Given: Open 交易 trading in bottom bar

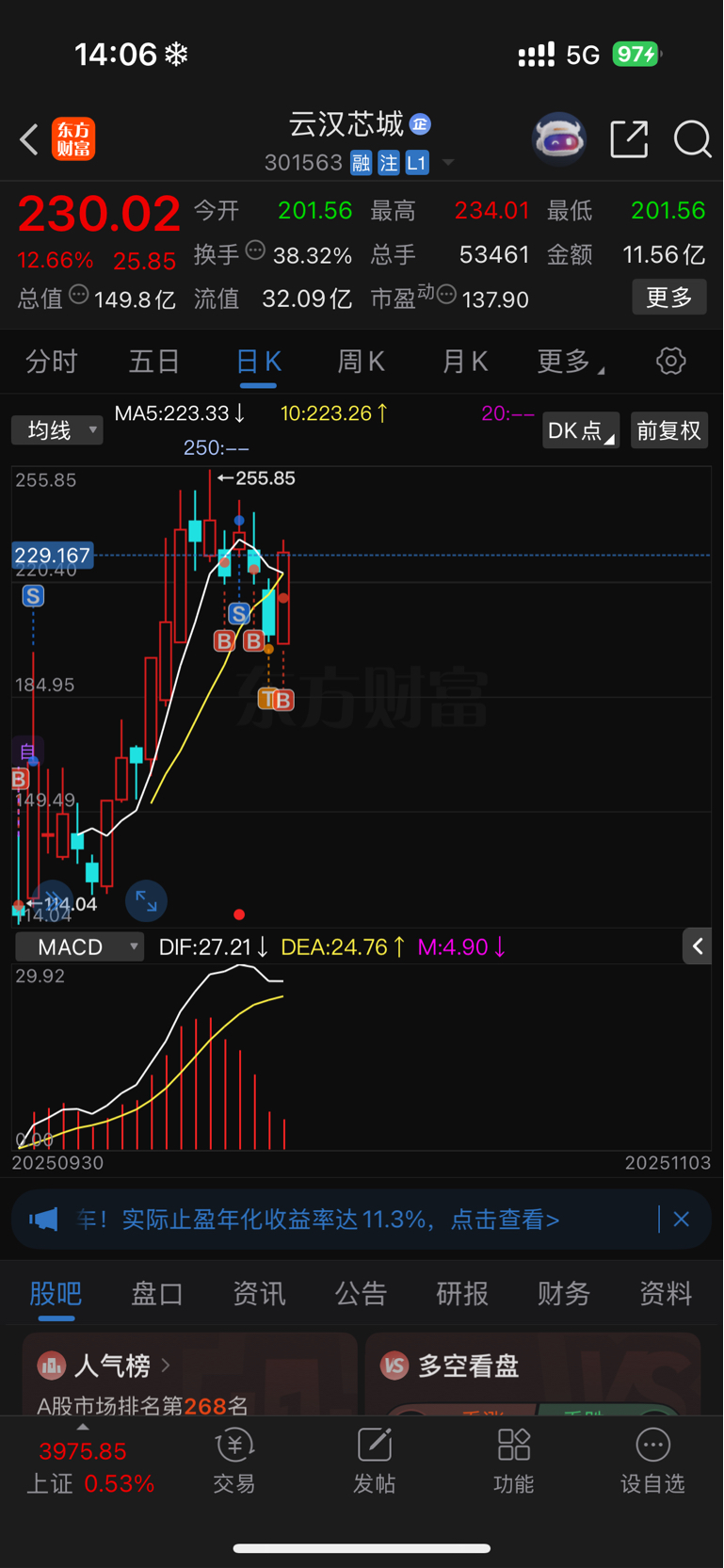Looking at the screenshot, I should [234, 1462].
